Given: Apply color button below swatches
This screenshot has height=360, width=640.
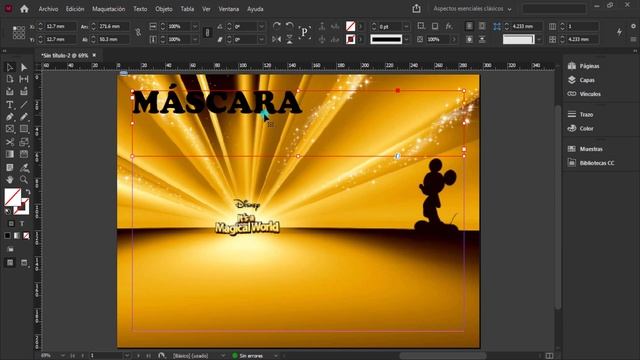Looking at the screenshot, I should click(x=7, y=236).
